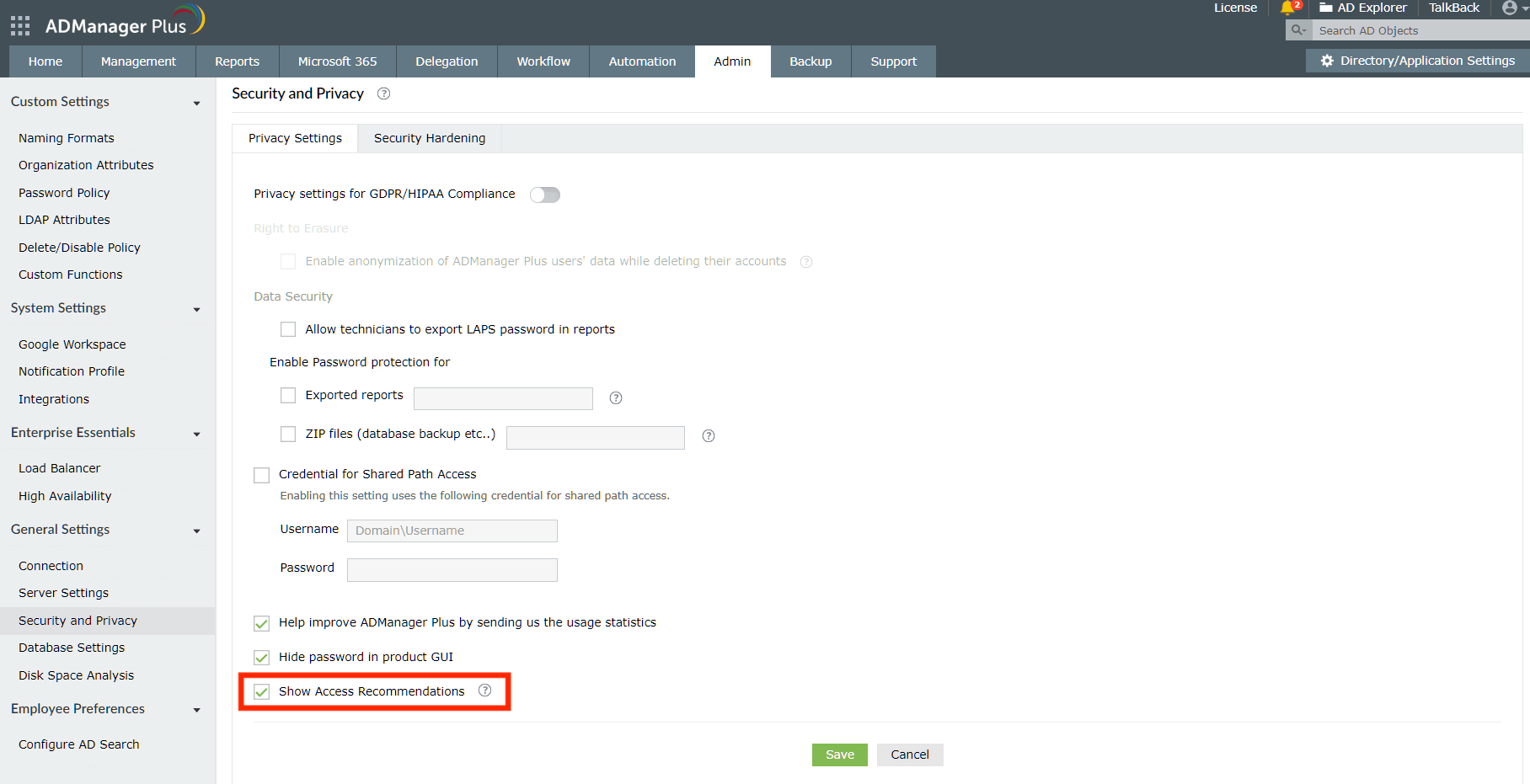Open Naming Formats settings
Image resolution: width=1530 pixels, height=784 pixels.
(x=67, y=138)
